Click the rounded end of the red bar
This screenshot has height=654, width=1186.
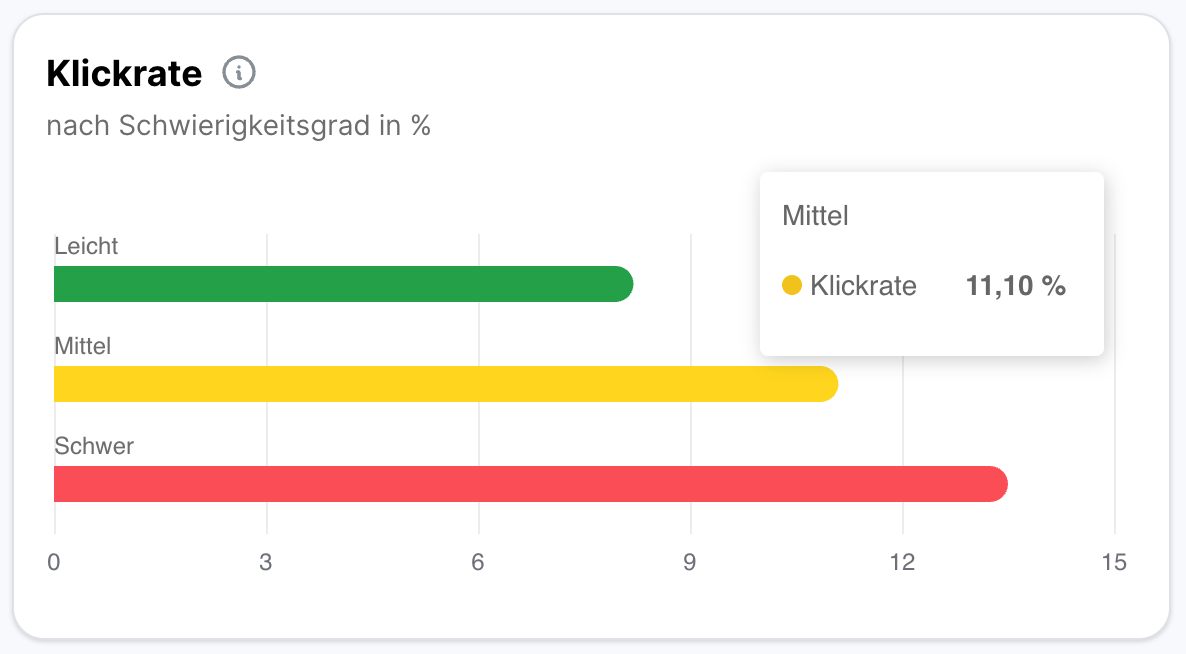point(994,484)
